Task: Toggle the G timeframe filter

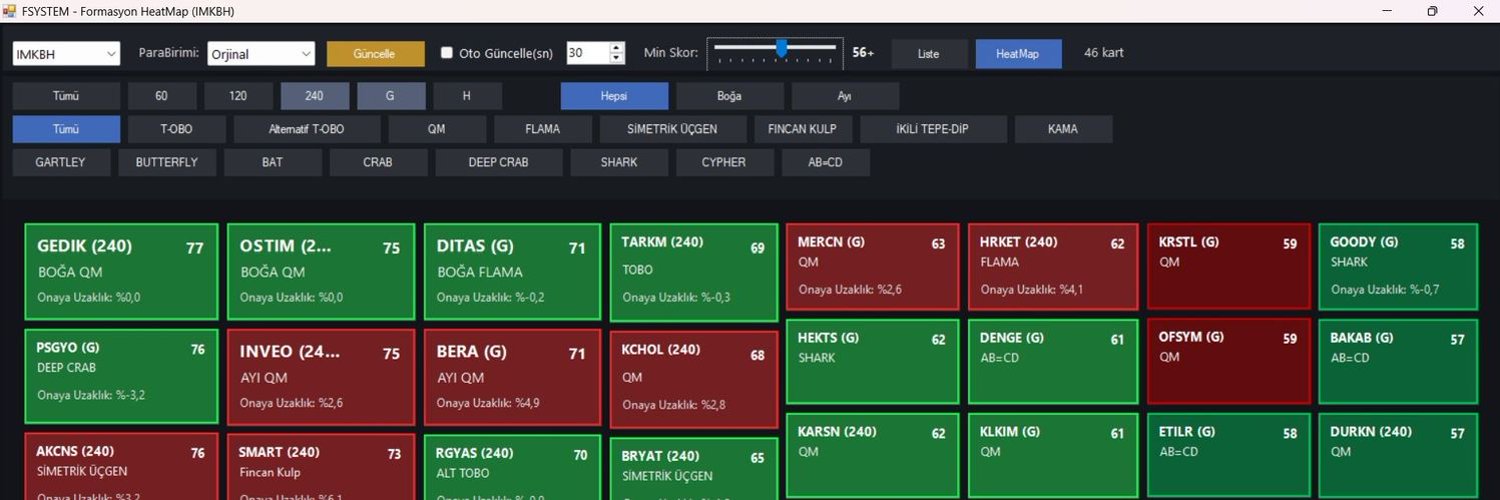Action: pyautogui.click(x=391, y=96)
